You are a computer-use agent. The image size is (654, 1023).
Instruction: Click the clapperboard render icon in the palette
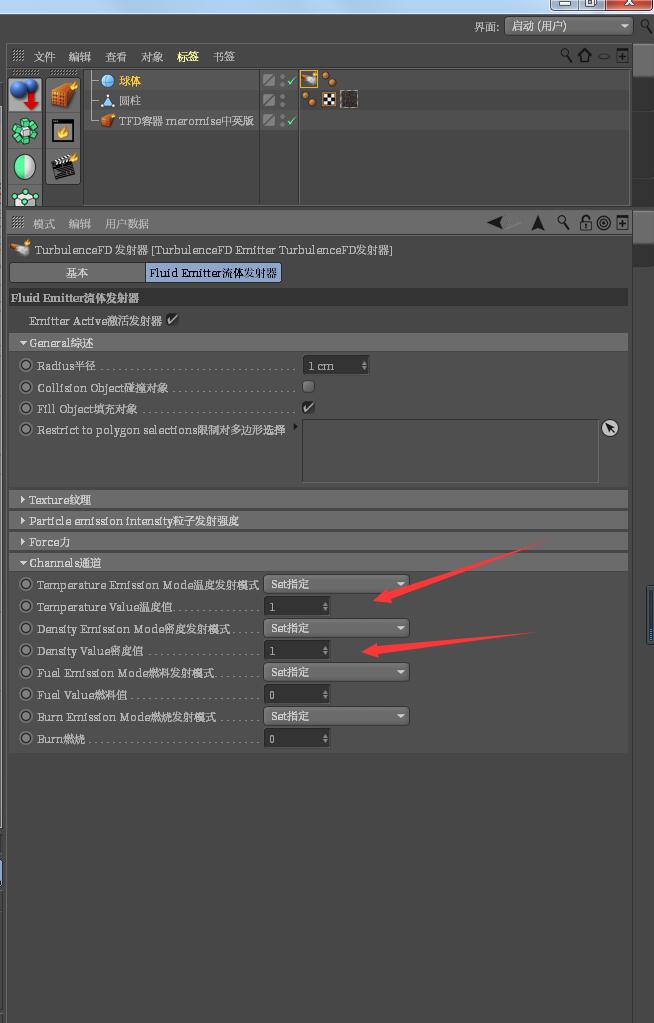(x=64, y=166)
